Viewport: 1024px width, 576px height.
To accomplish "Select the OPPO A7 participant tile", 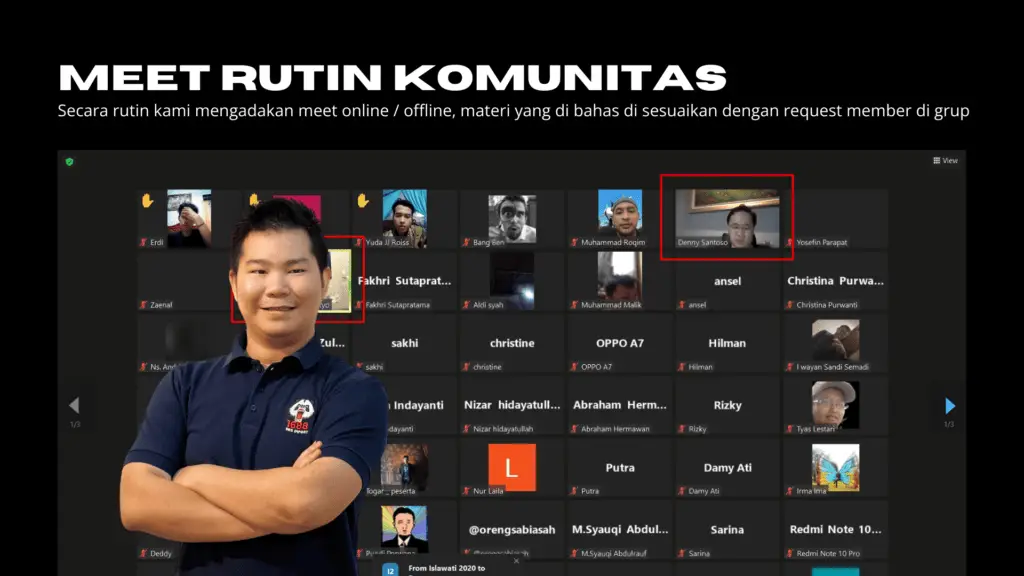I will pyautogui.click(x=620, y=343).
